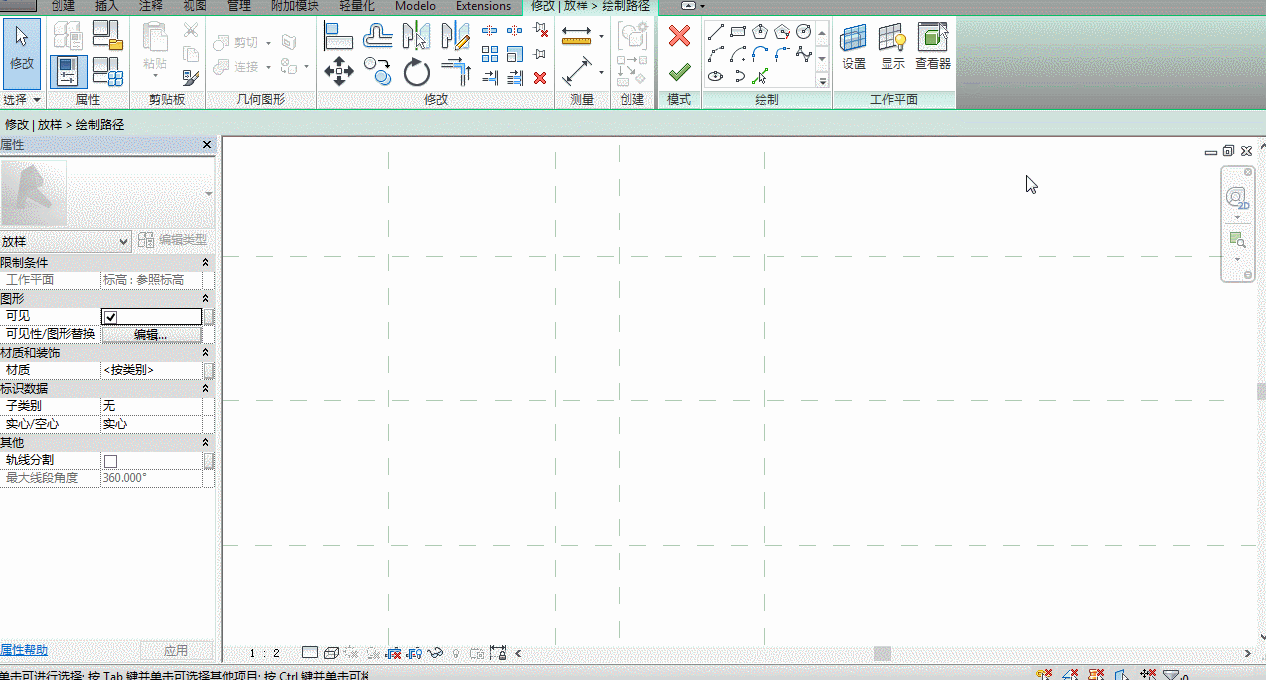
Task: Click the 编辑类型 (Edit Type) button
Action: coord(173,240)
